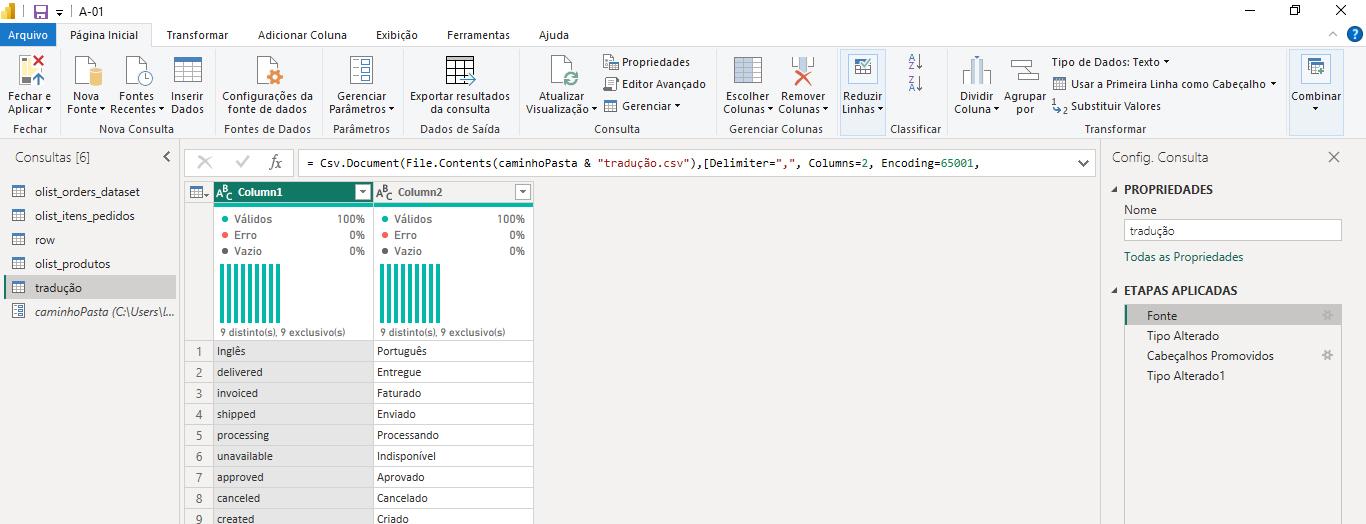
Task: Click Fechar e Aplicar icon
Action: 31,71
